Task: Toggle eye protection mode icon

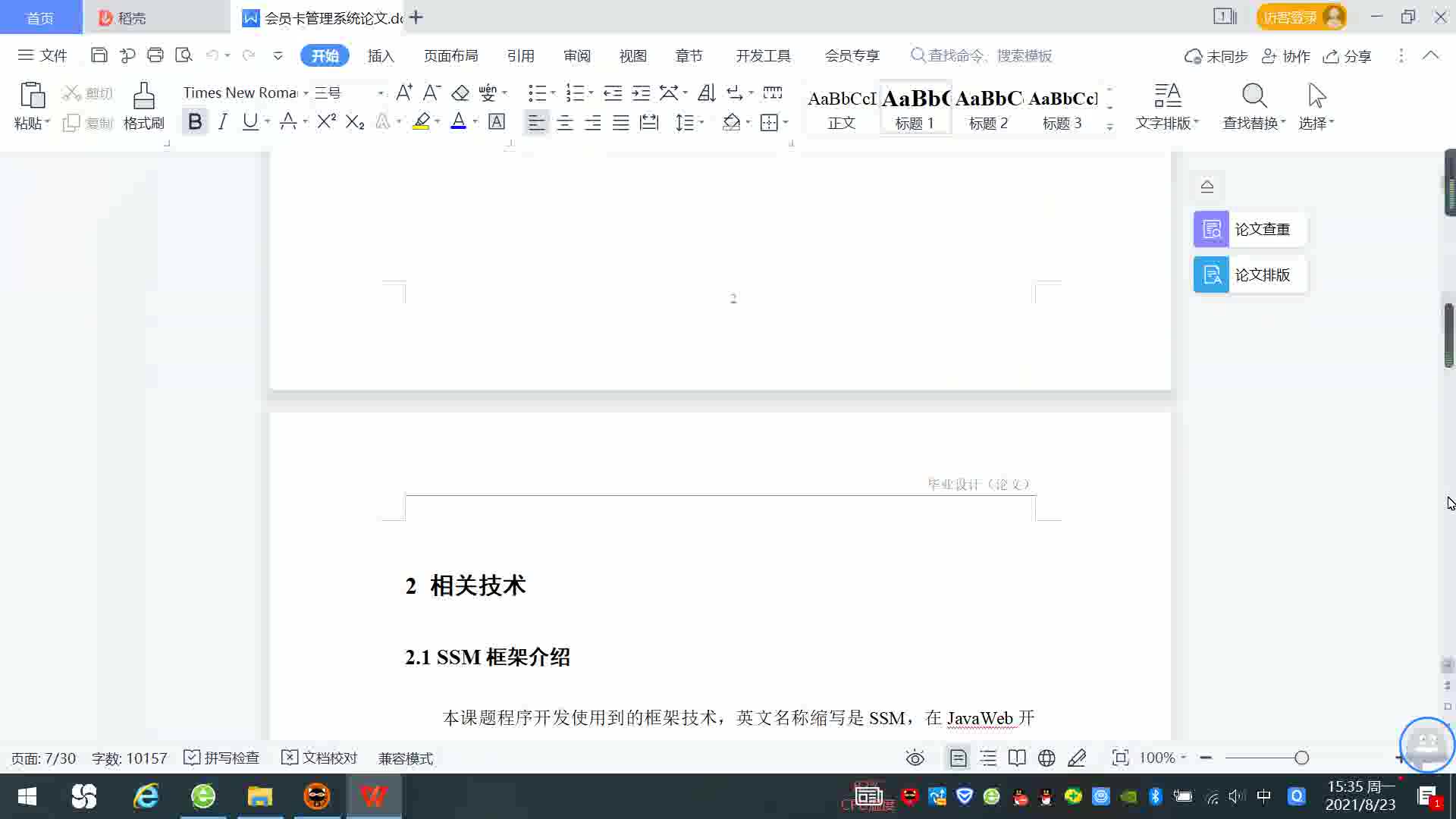Action: pos(915,758)
